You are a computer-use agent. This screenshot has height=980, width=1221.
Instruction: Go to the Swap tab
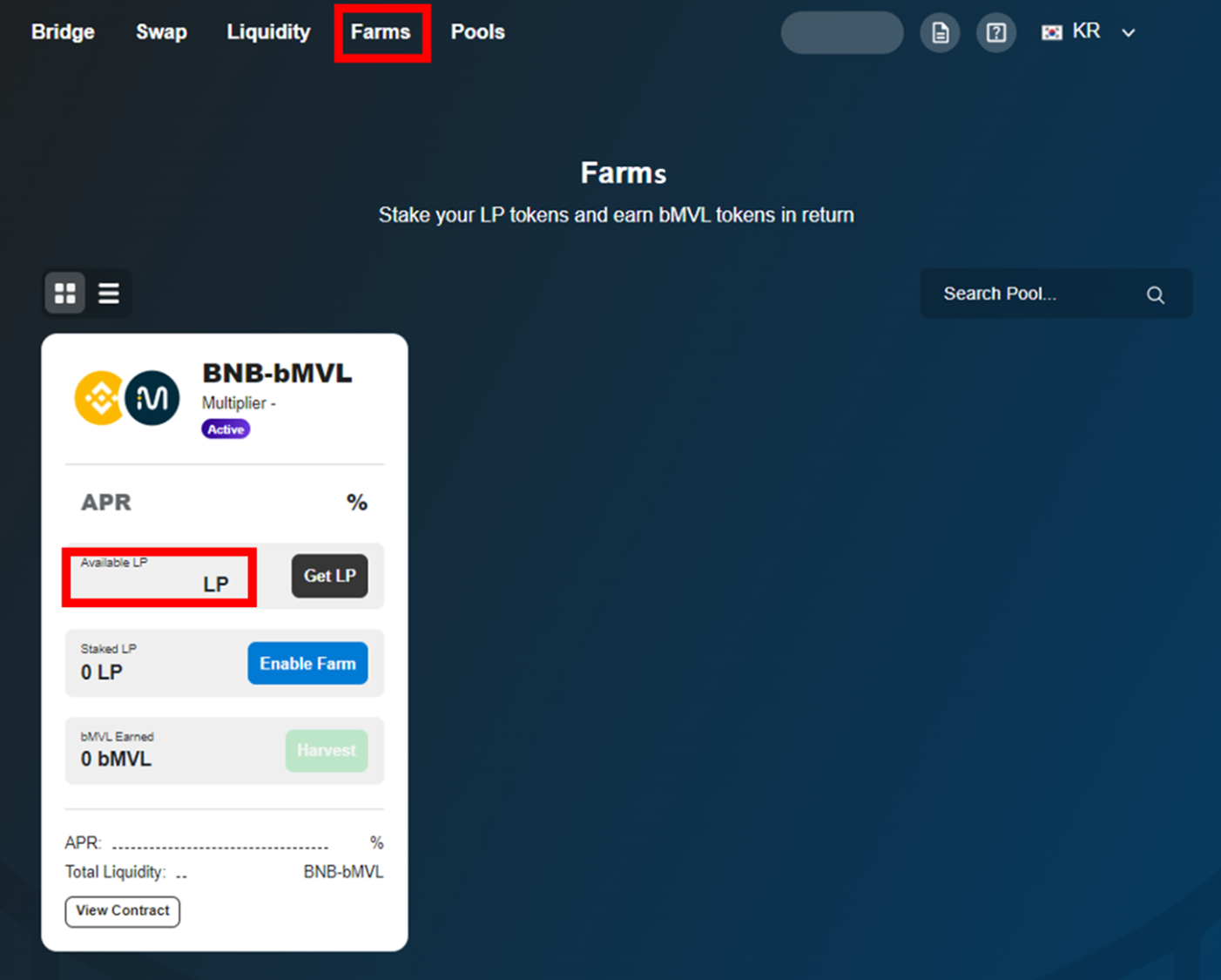tap(161, 32)
